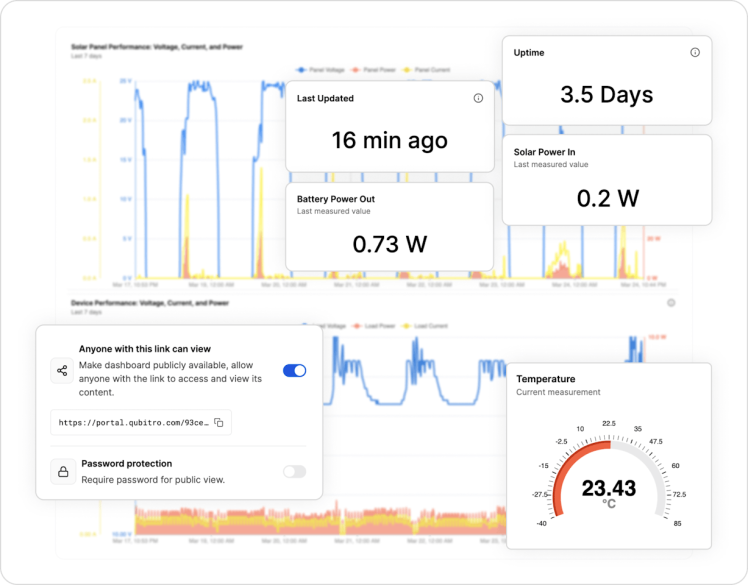Click the Solar Power In title

click(544, 152)
